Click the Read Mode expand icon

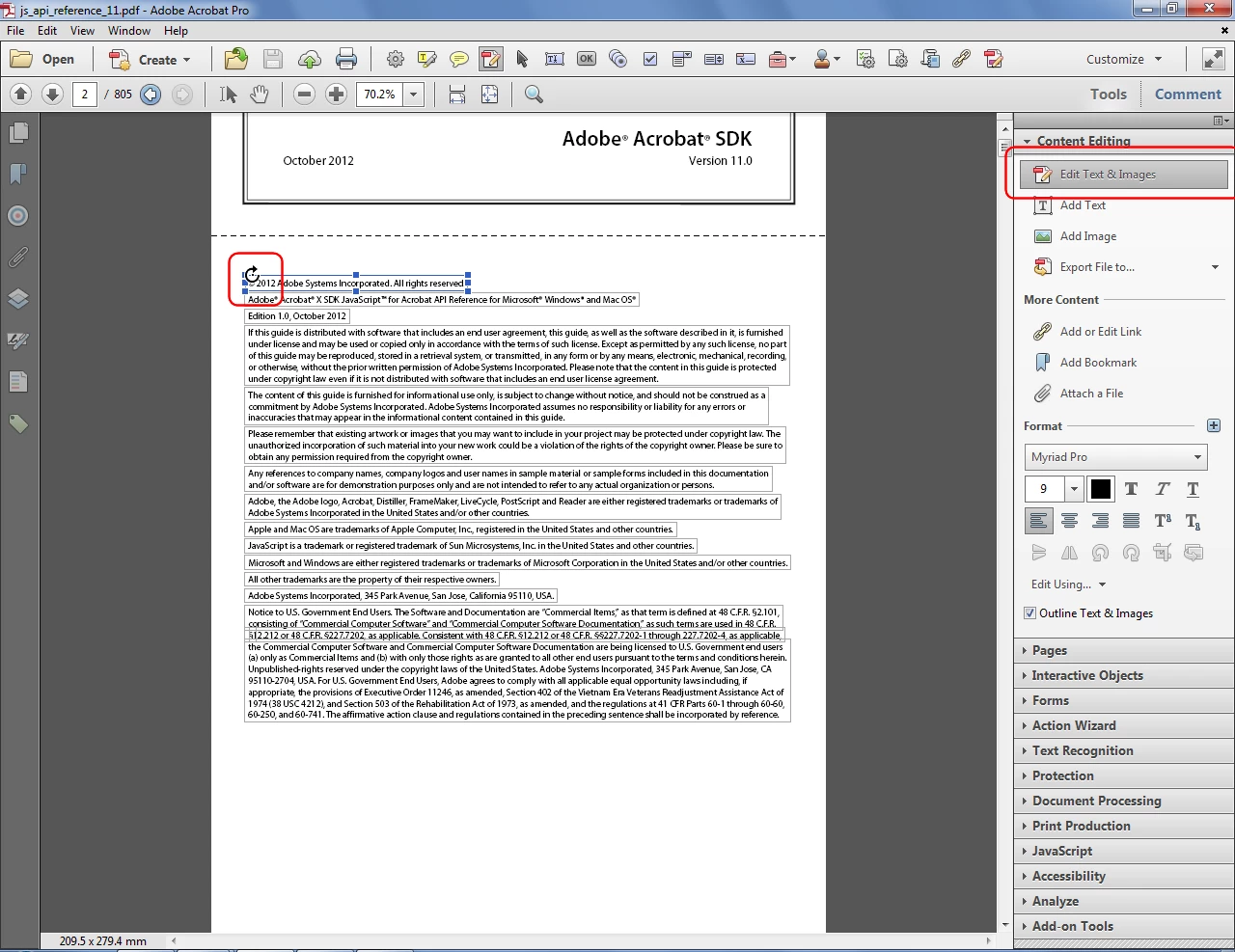pos(1213,60)
